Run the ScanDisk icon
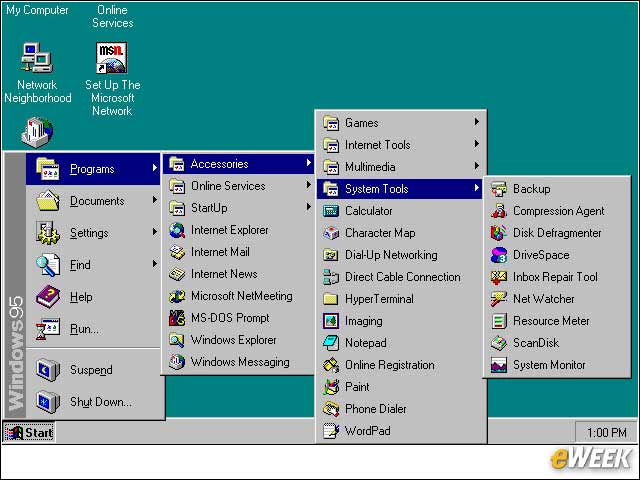 point(499,343)
